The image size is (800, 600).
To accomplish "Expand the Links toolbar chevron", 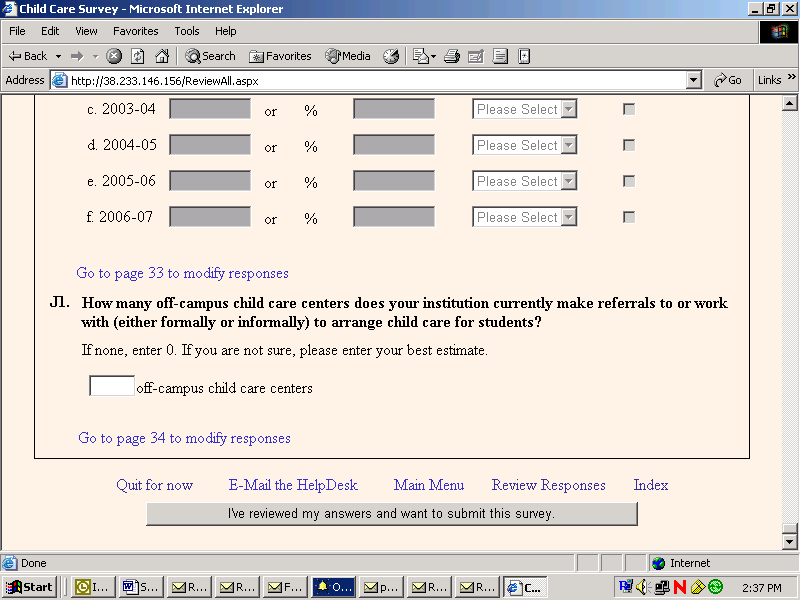I will (791, 77).
